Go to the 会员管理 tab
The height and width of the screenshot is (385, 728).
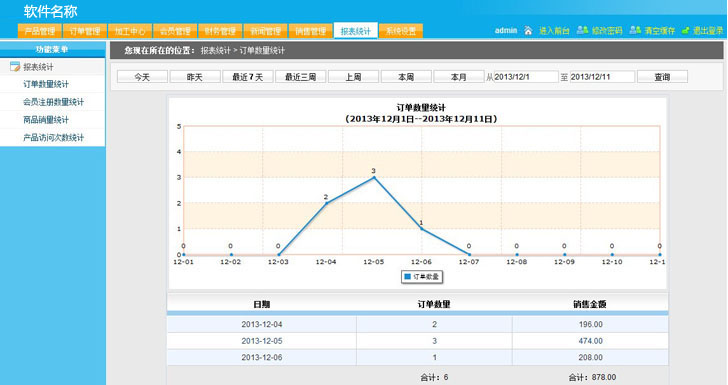[x=175, y=31]
